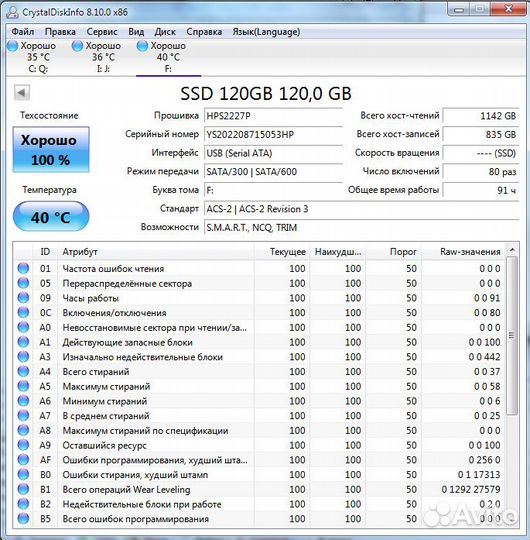Click the Стандарт field ACS-2 Revision 3
This screenshot has height=540, width=530.
point(361,209)
